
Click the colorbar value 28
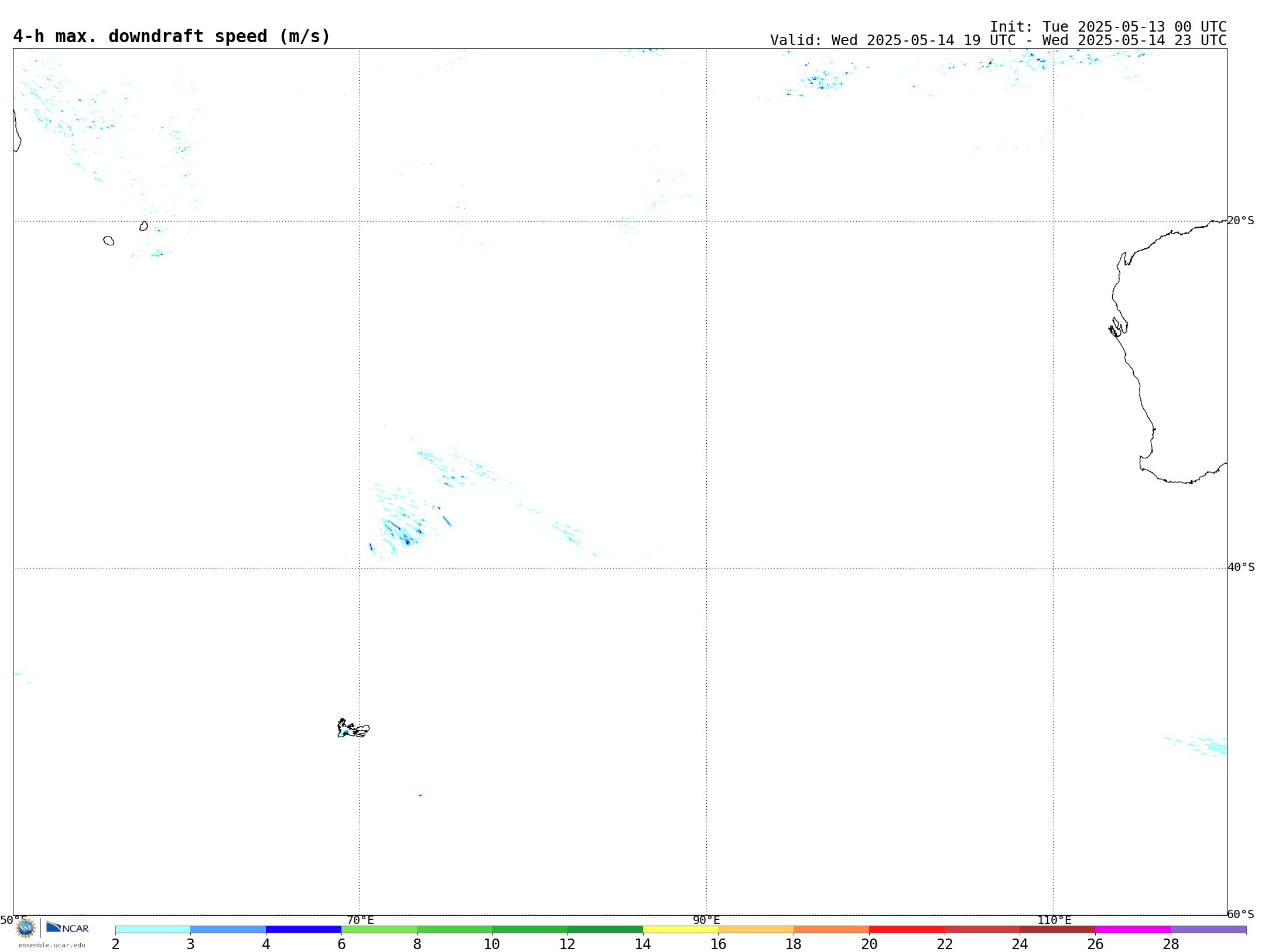click(1171, 944)
